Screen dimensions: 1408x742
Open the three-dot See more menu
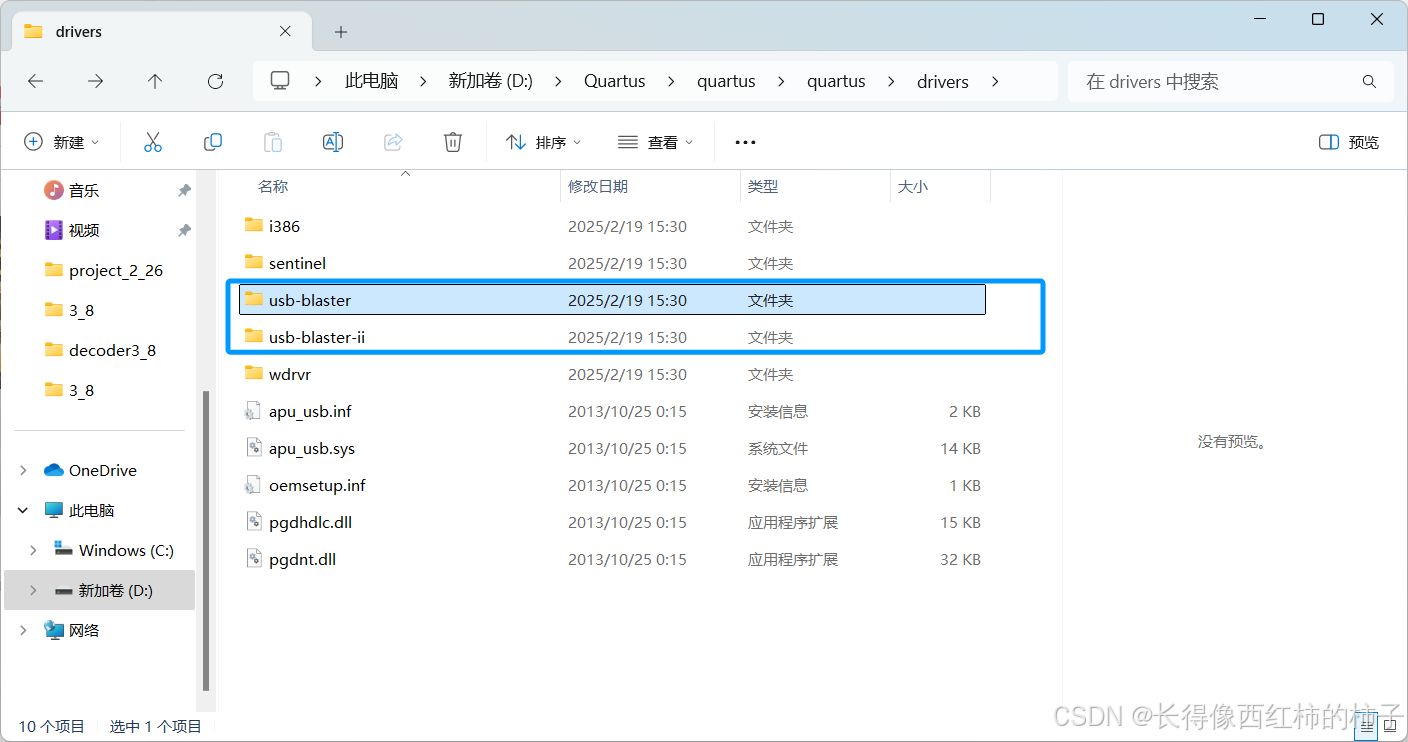click(745, 142)
